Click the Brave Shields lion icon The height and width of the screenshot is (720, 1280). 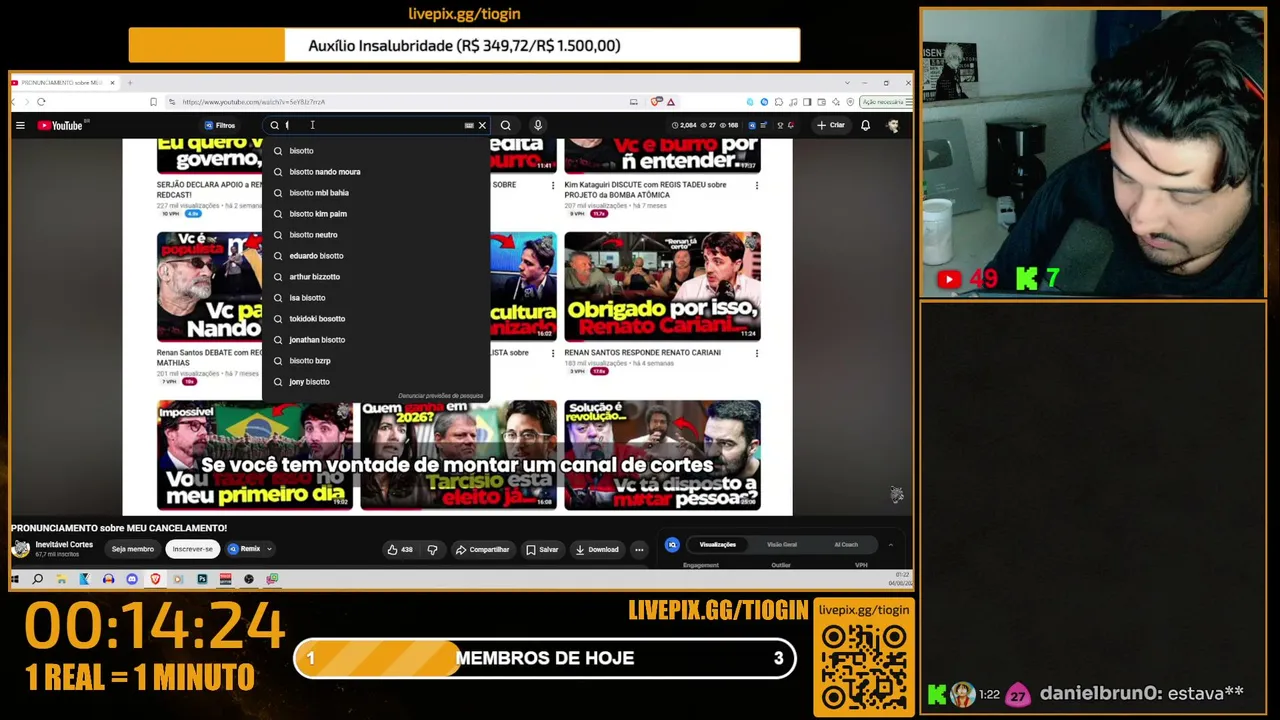tap(656, 101)
